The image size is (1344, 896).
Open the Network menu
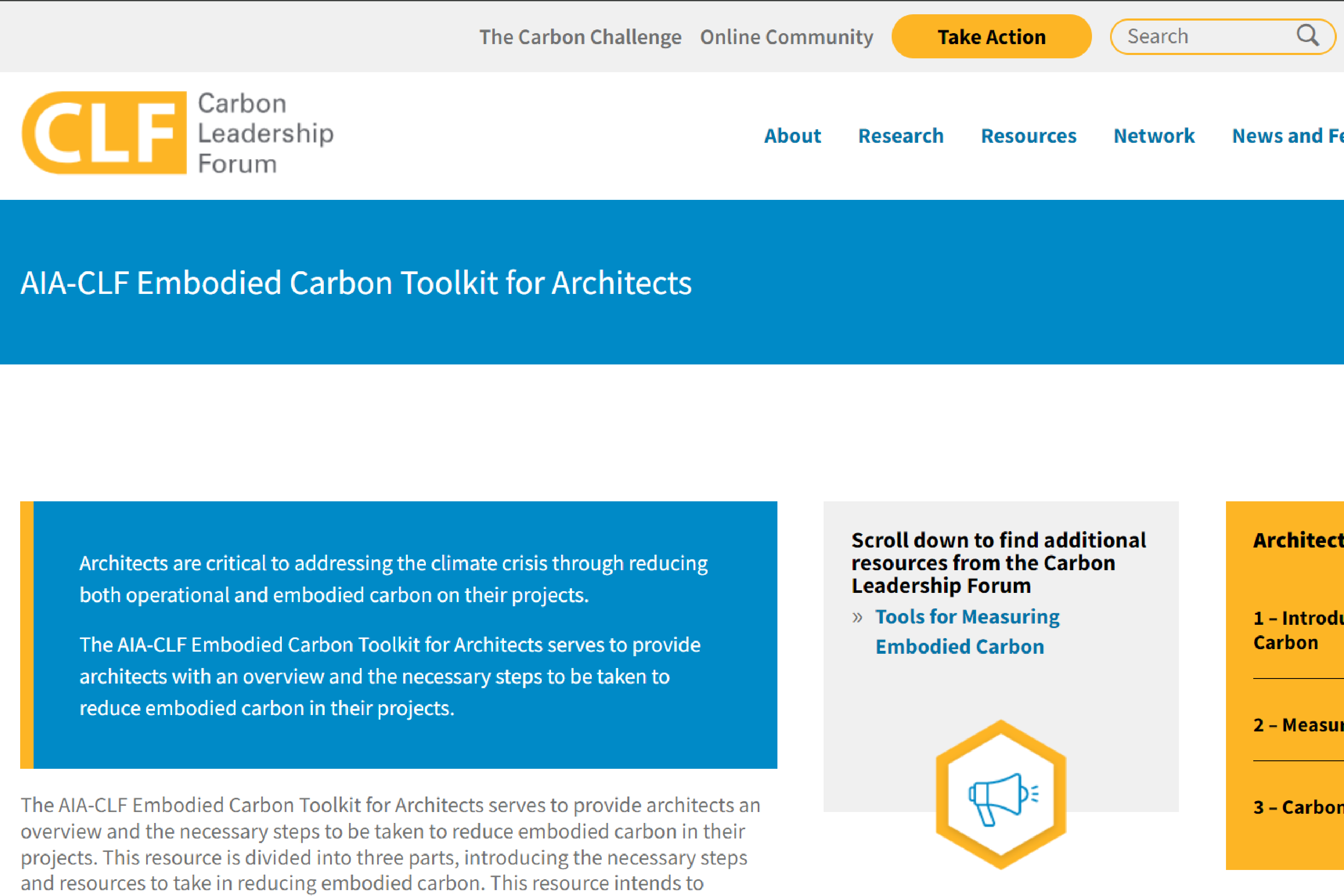tap(1154, 136)
